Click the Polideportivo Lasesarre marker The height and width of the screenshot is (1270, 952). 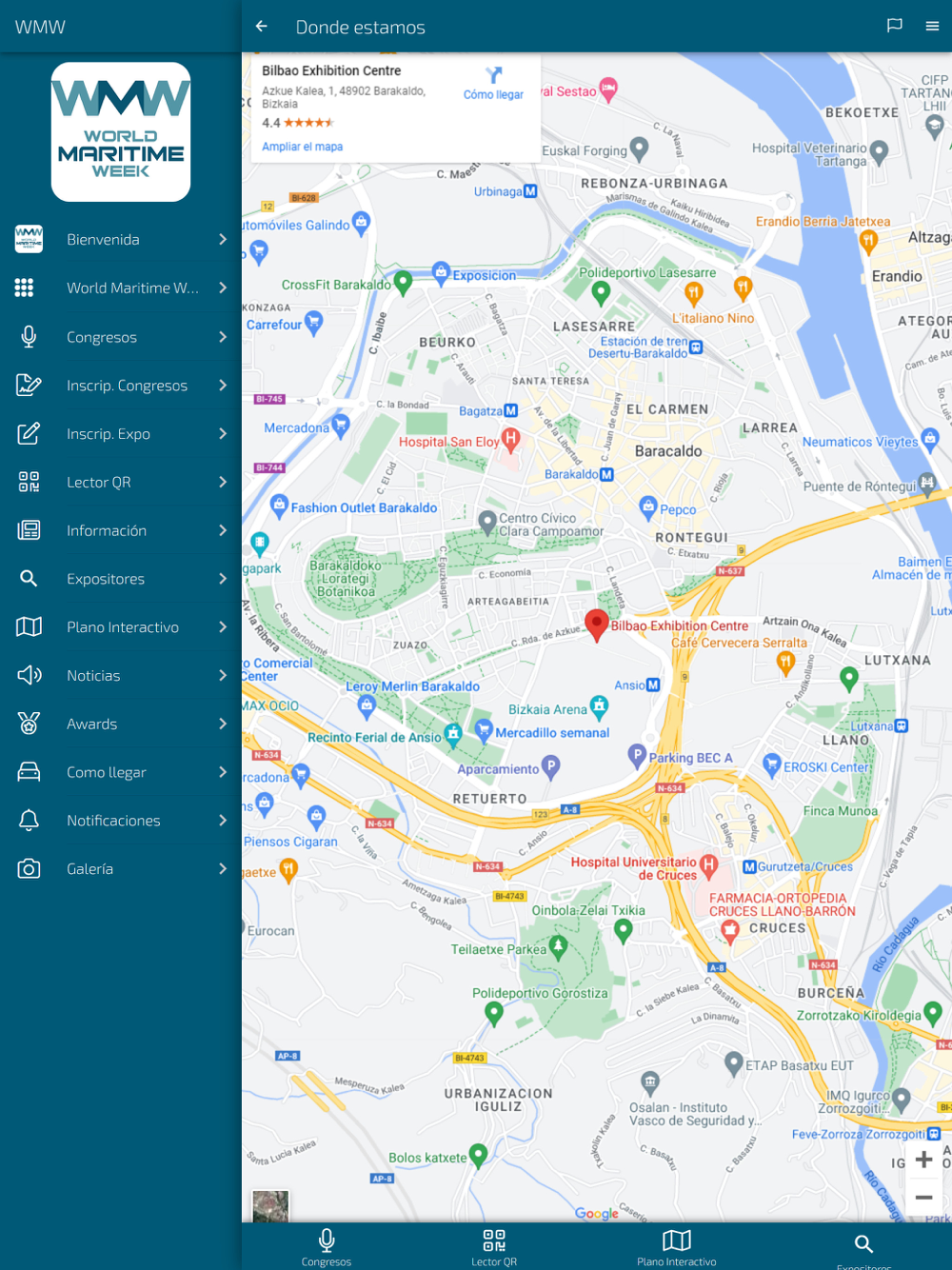600,292
